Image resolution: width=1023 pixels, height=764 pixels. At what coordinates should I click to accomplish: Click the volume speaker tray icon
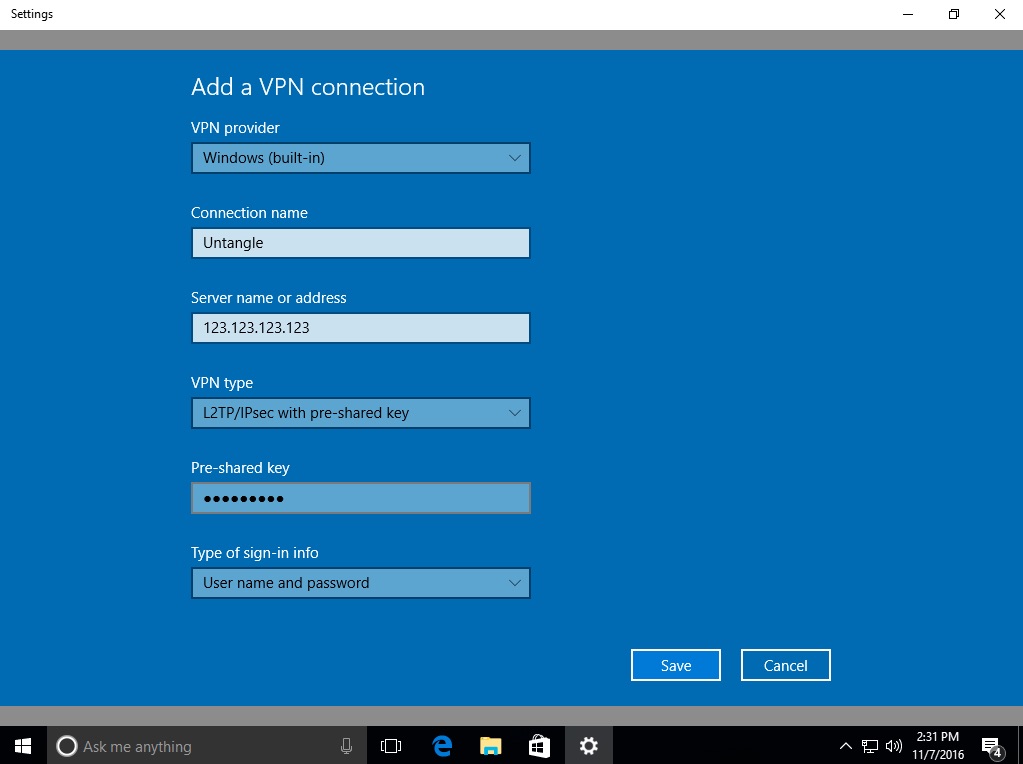pos(894,746)
